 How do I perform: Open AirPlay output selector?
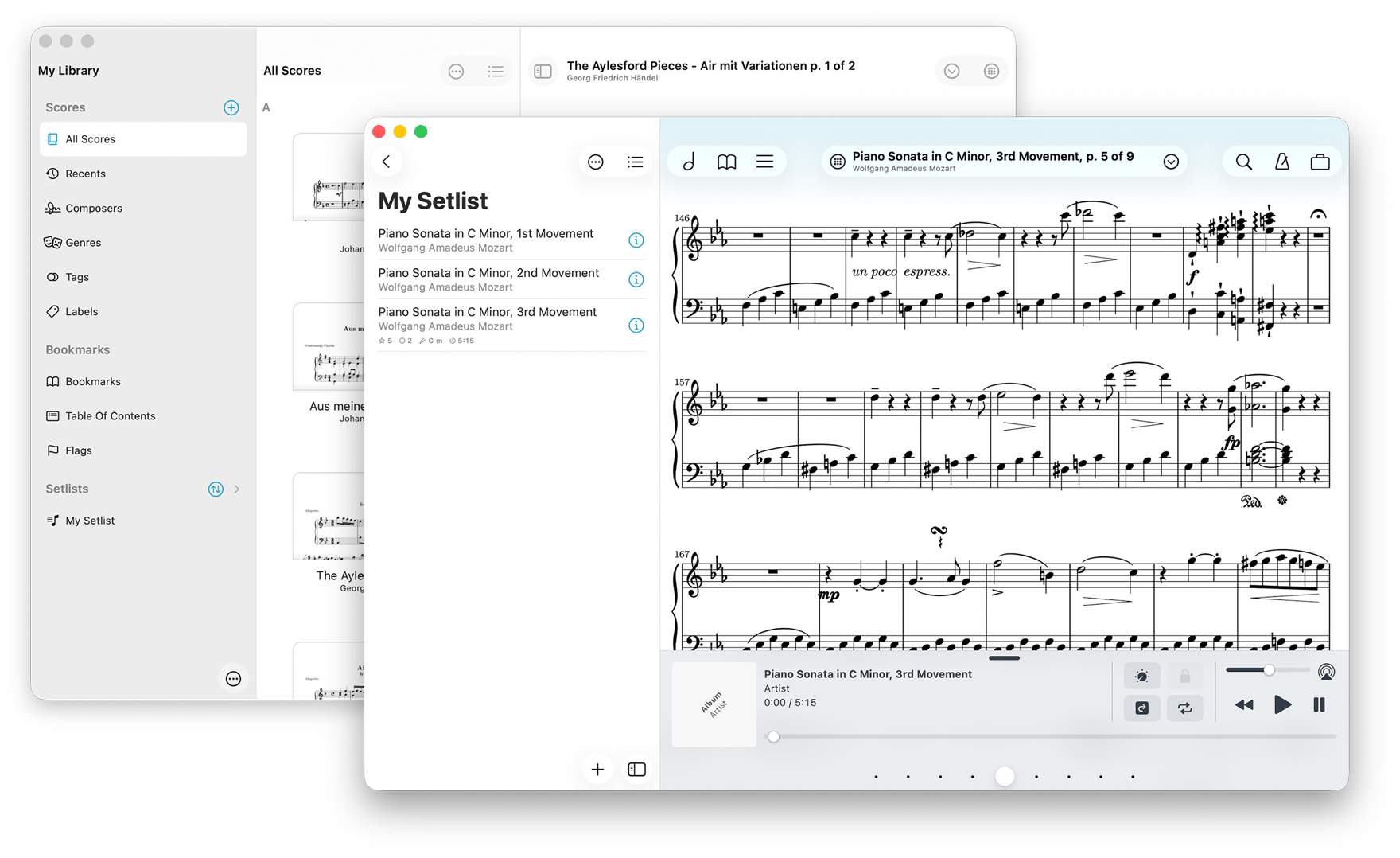pyautogui.click(x=1326, y=672)
